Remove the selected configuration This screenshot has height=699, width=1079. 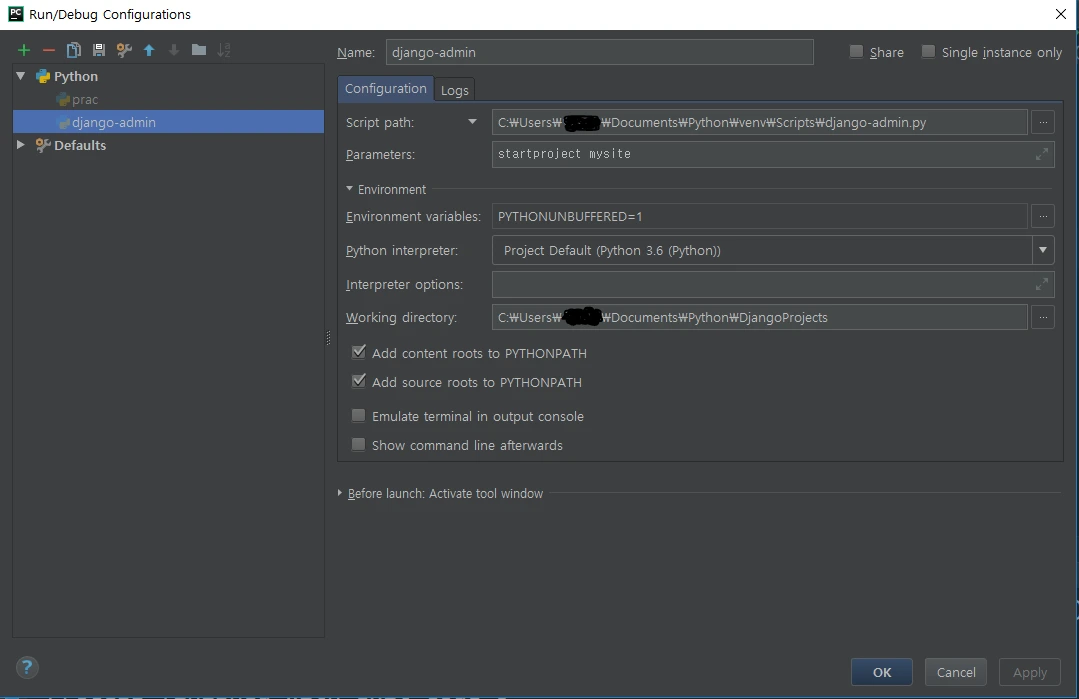pos(49,50)
